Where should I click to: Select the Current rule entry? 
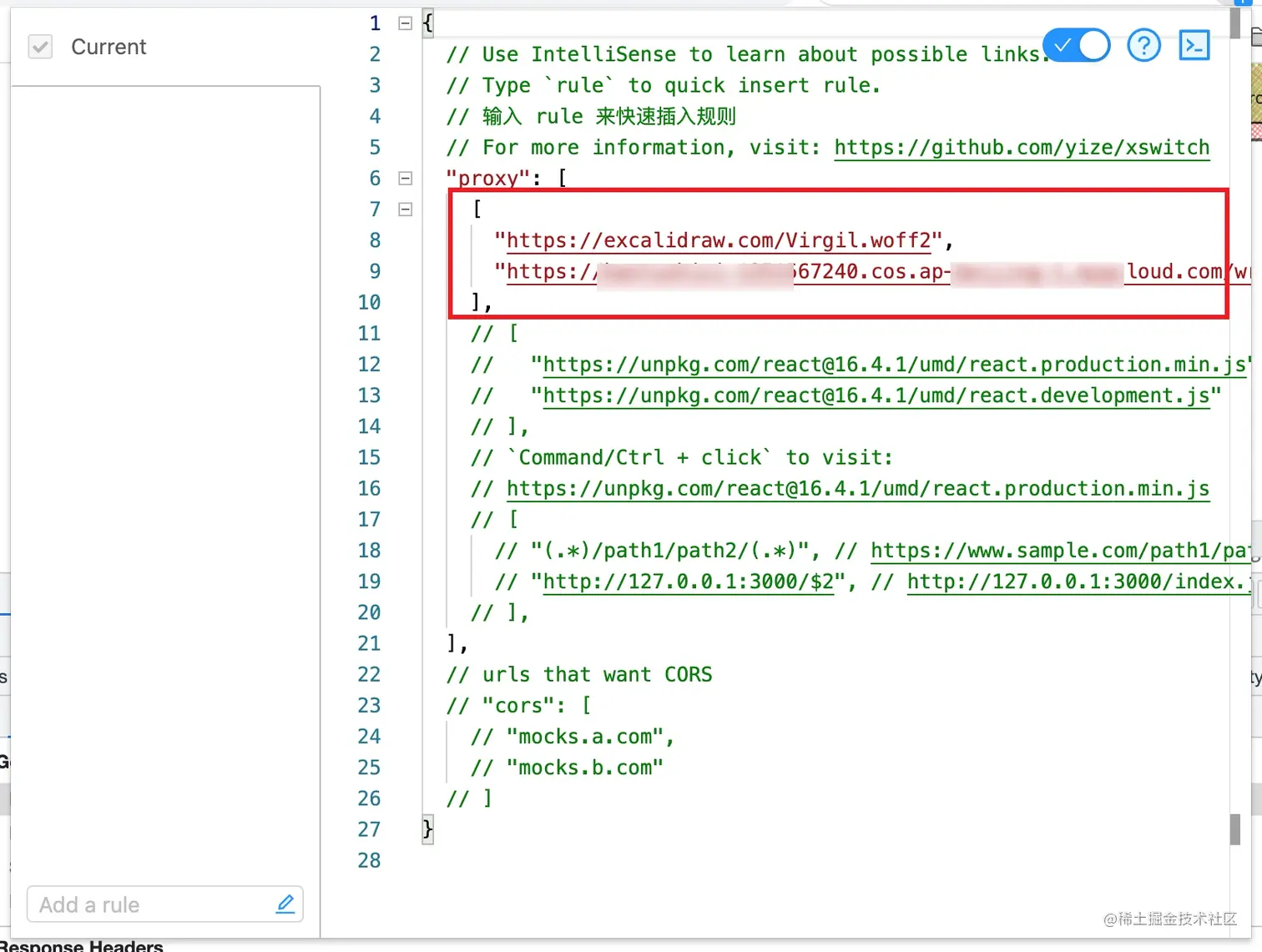109,47
